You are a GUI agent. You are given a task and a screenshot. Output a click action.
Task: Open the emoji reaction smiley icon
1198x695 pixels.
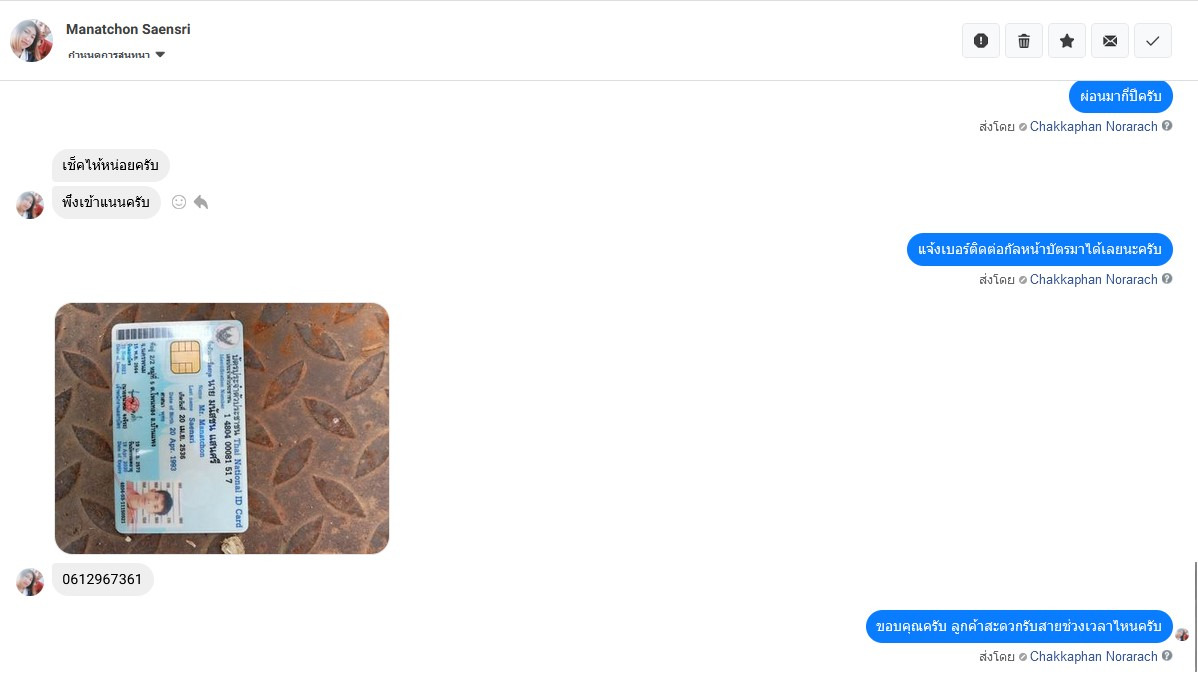click(179, 202)
